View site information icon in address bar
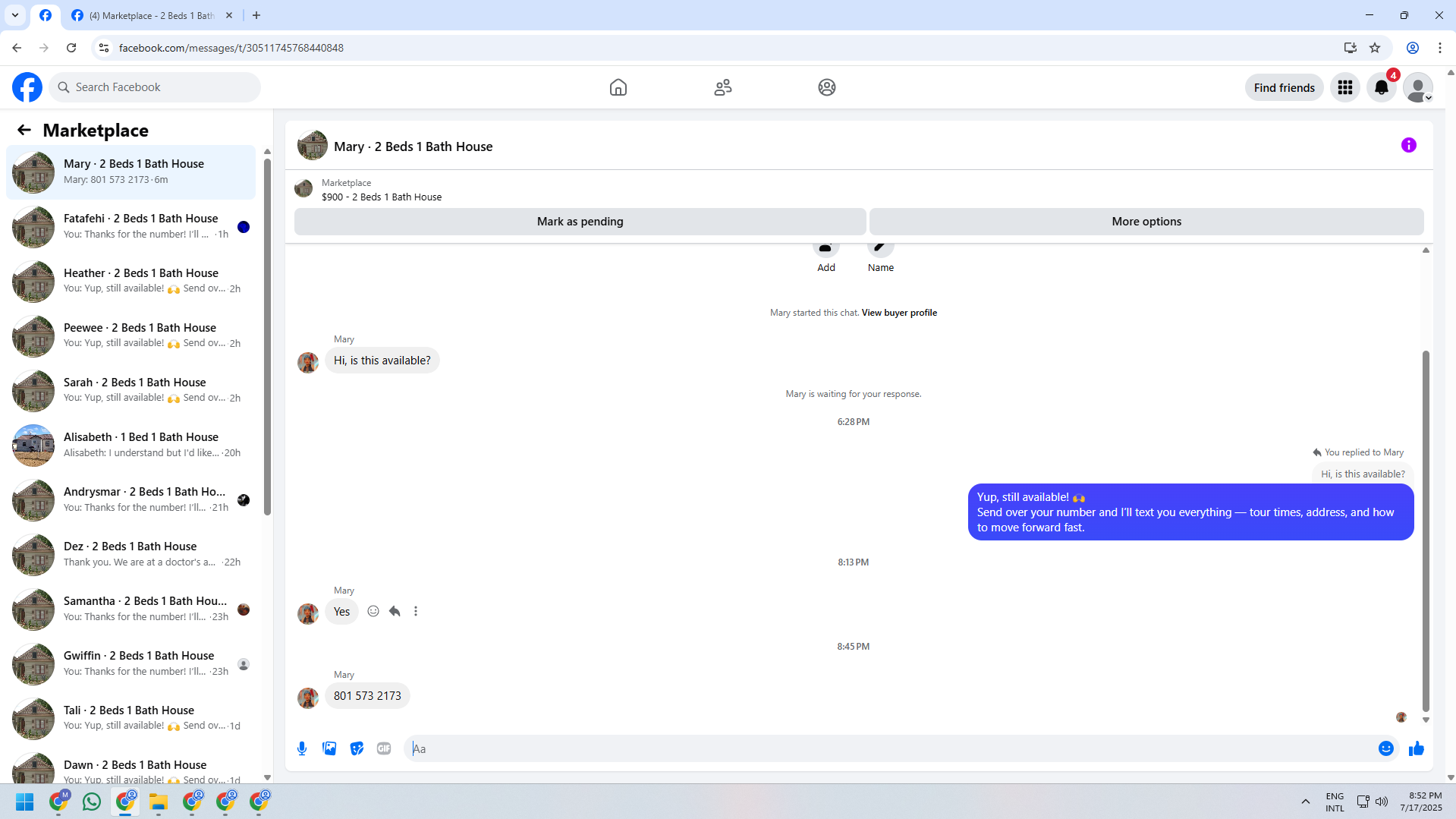 (x=104, y=48)
